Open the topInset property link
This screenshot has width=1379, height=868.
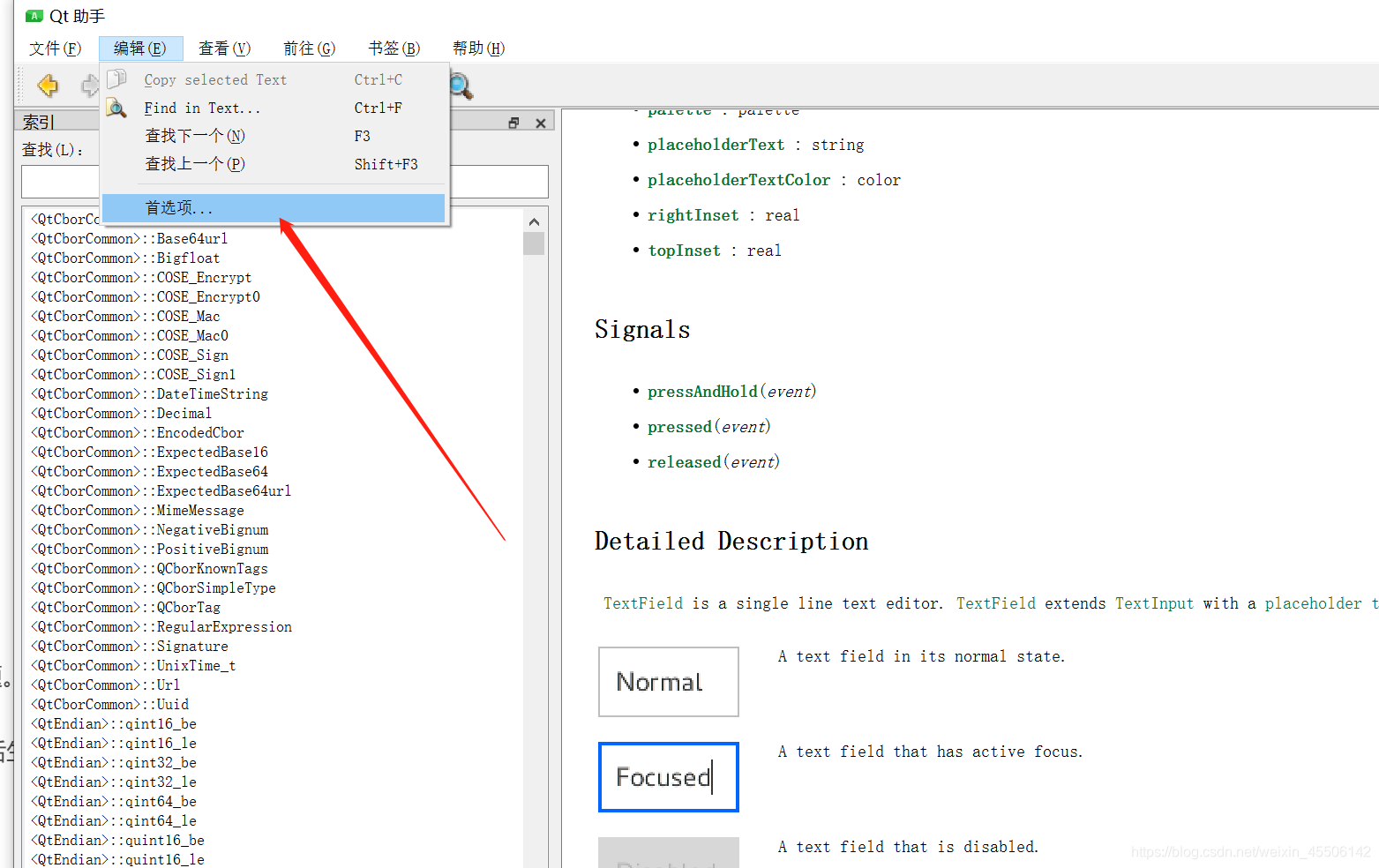684,251
